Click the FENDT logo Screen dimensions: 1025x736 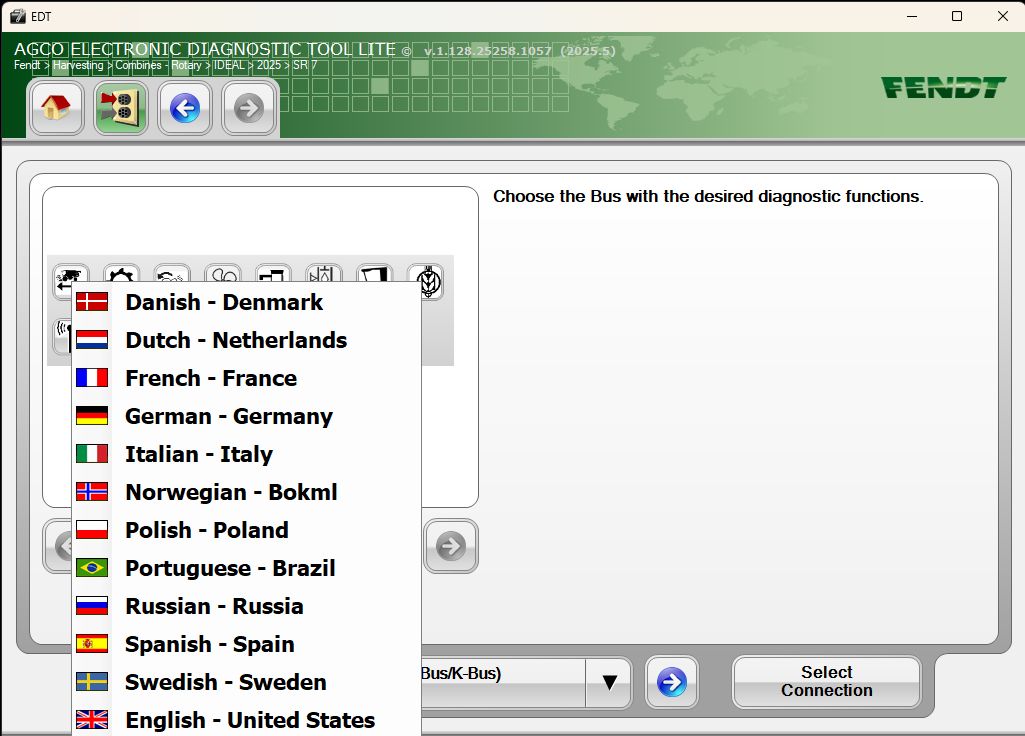pyautogui.click(x=943, y=88)
